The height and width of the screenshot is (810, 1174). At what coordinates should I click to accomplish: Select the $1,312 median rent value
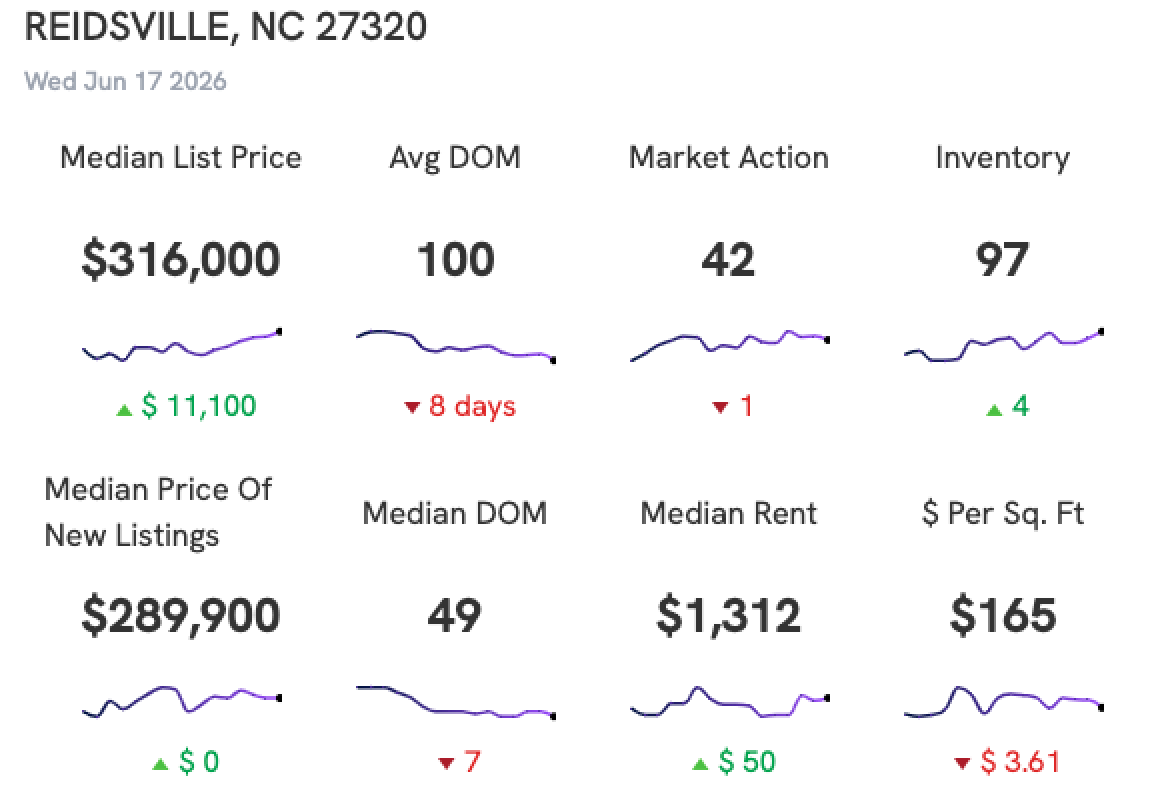point(729,616)
